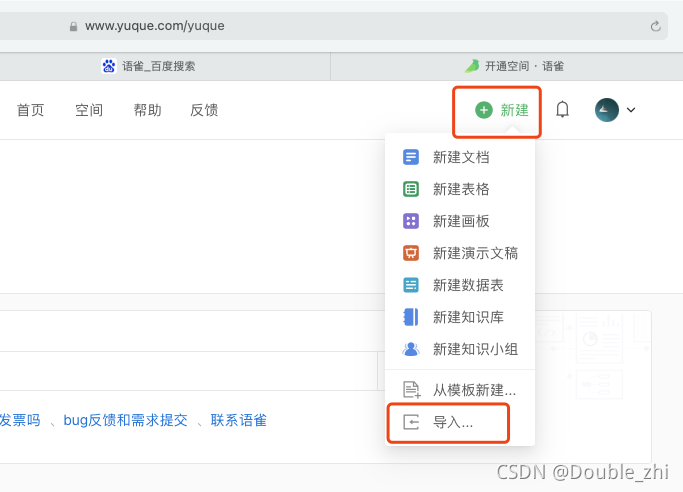Click the blue notebook icon

coord(411,317)
